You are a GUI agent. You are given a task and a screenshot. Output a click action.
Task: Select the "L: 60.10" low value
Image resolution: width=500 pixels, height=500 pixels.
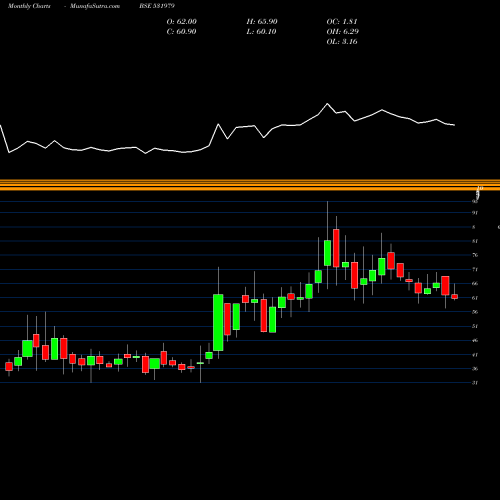pos(261,32)
